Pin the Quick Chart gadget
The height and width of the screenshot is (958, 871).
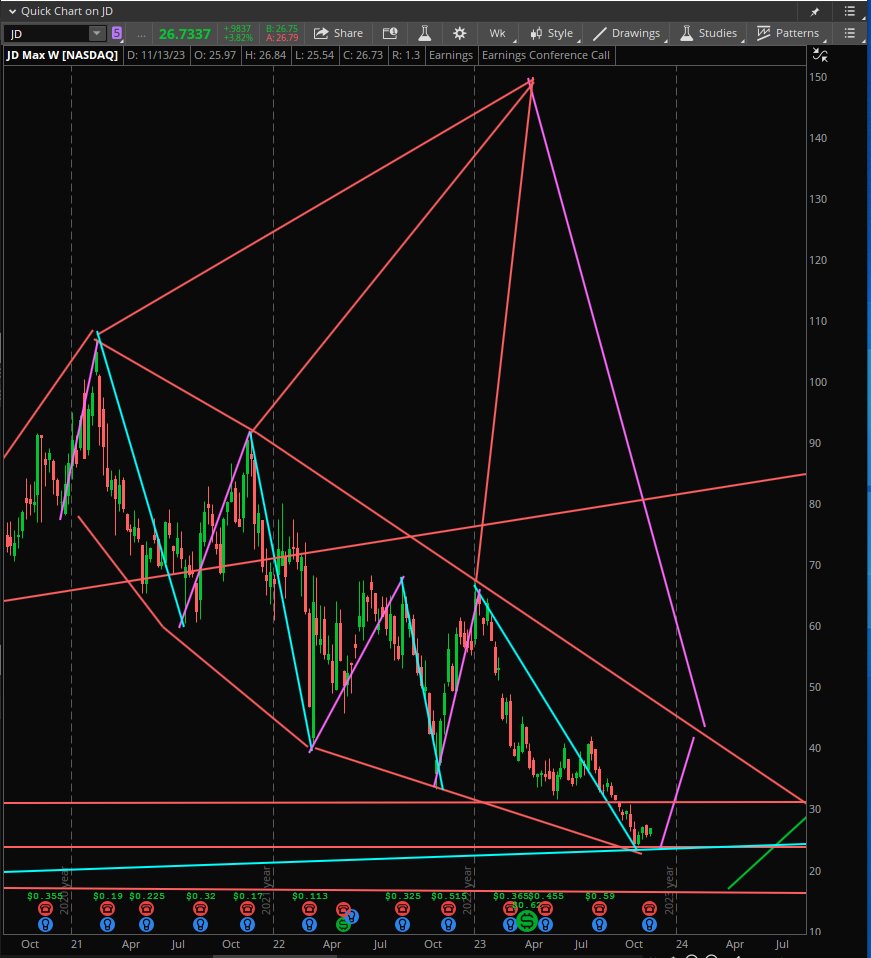click(815, 12)
